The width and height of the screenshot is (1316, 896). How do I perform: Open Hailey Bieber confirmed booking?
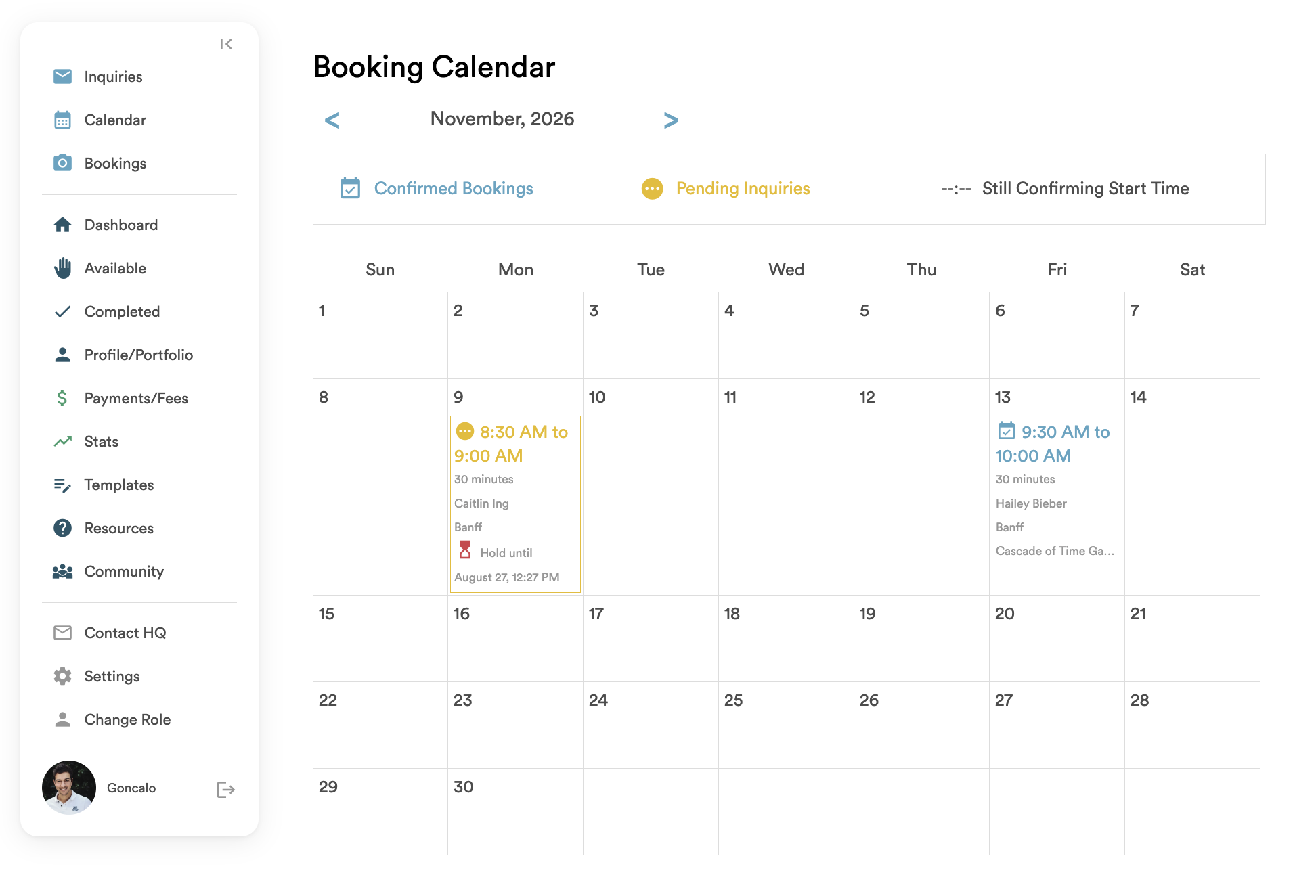[1057, 491]
